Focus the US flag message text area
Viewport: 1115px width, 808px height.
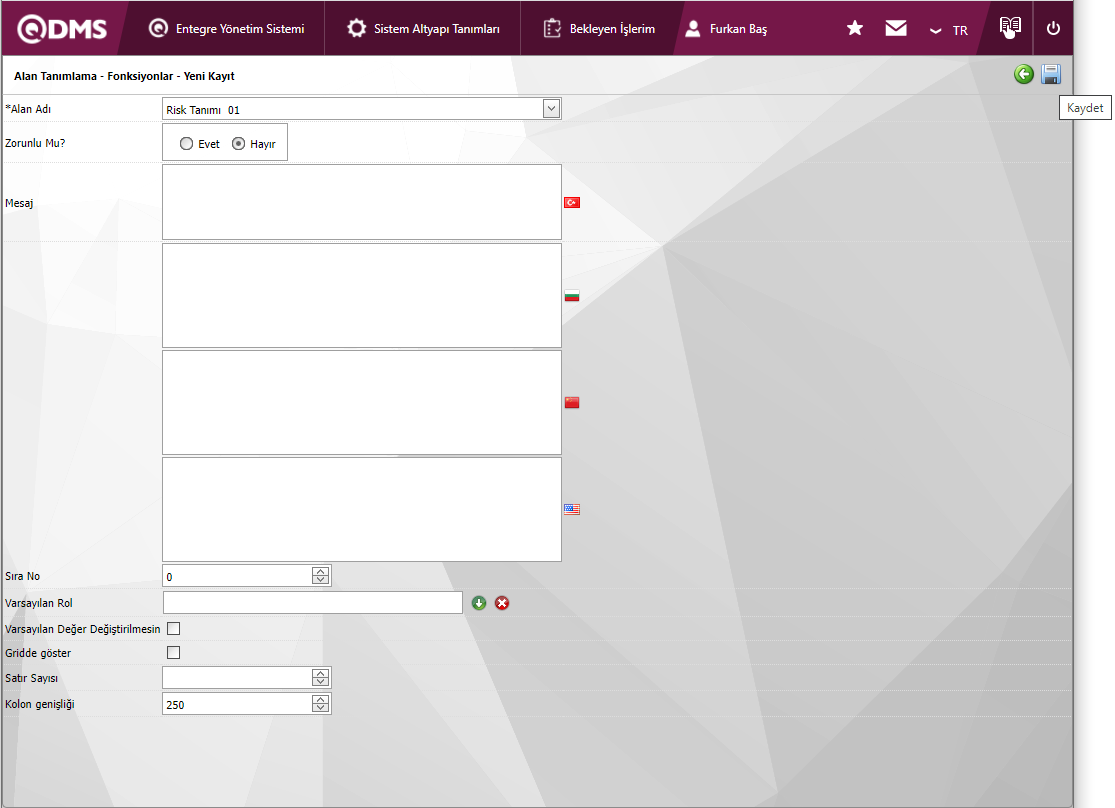pos(362,509)
